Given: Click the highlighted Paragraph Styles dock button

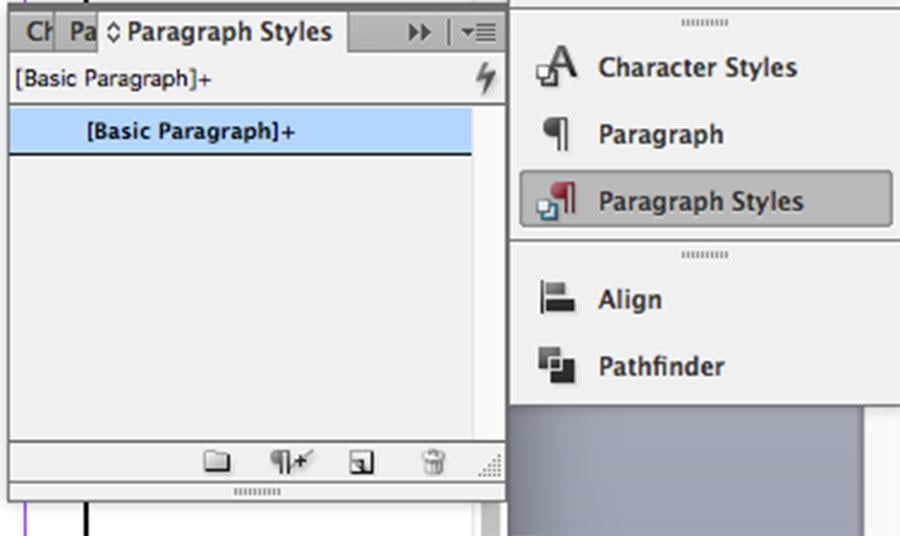Looking at the screenshot, I should click(x=705, y=200).
